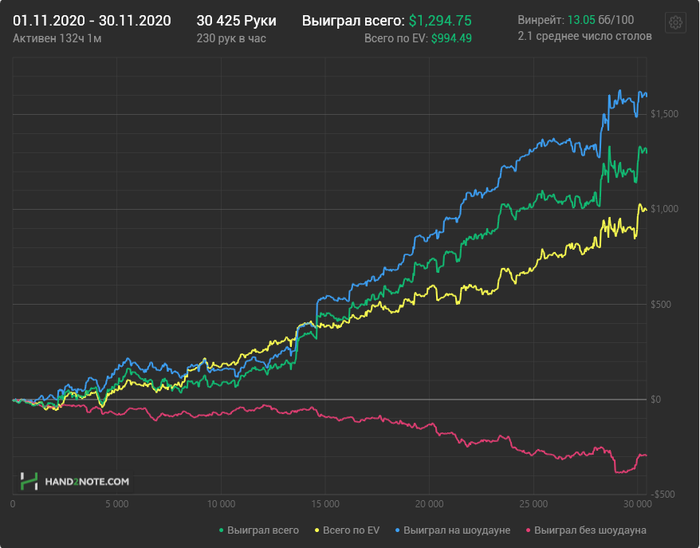Click the $1,000 y-axis label
Image resolution: width=700 pixels, height=548 pixels.
click(664, 209)
